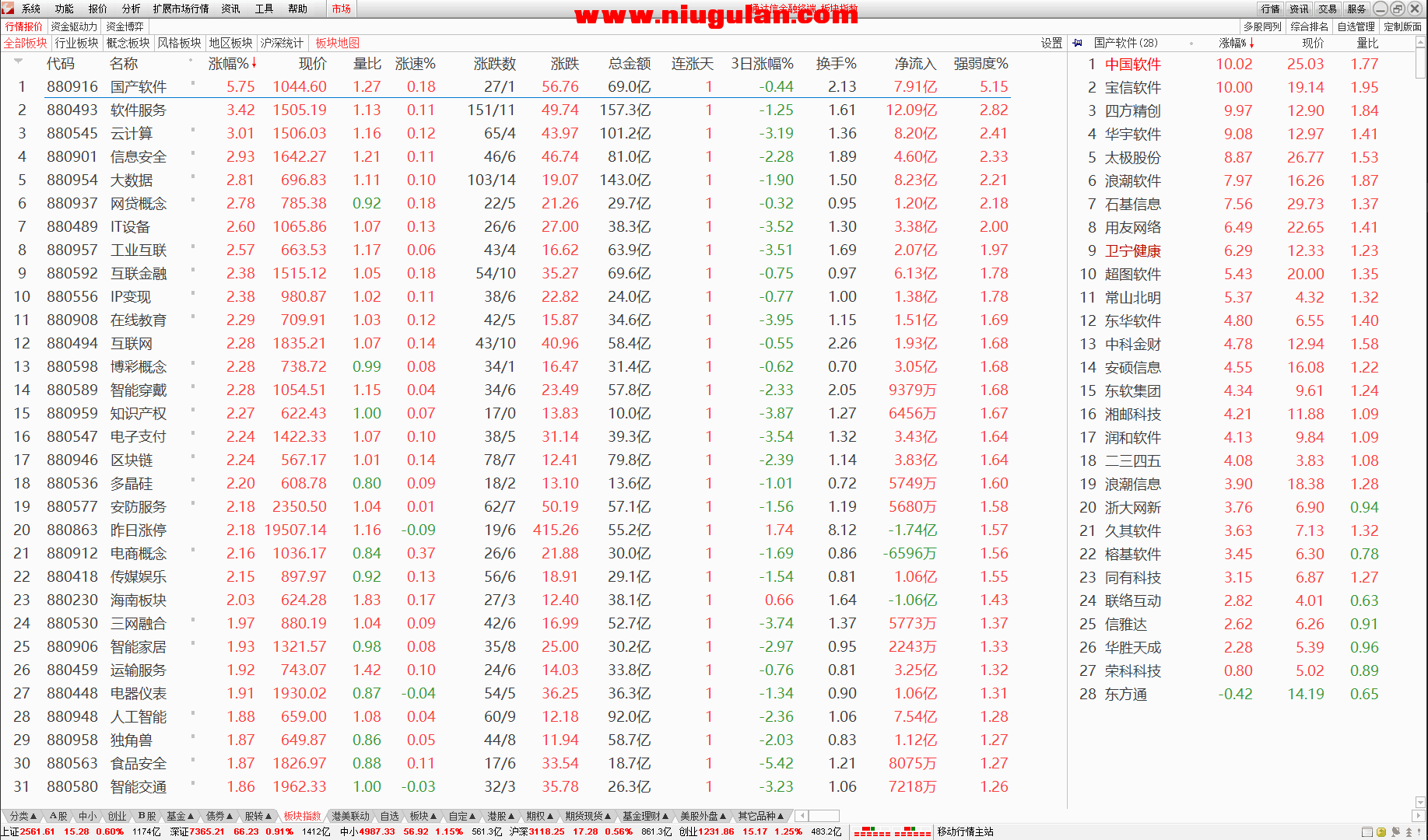
Task: Select stock 东方通 in right panel
Action: point(1125,694)
